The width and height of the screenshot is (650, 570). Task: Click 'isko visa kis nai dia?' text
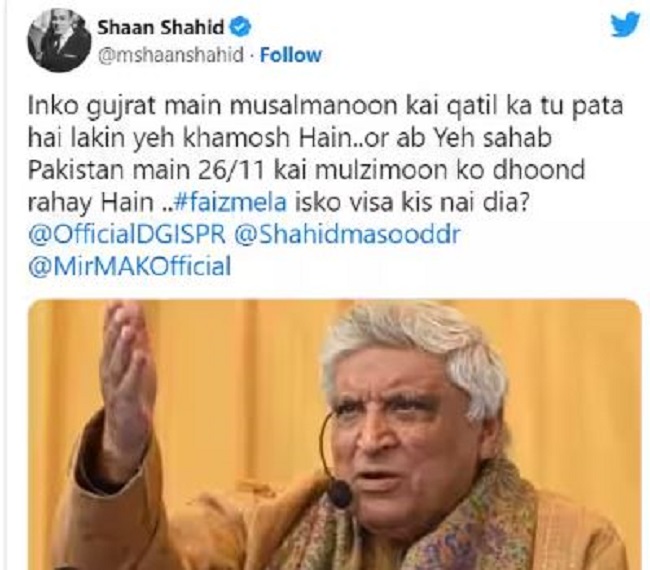coord(410,203)
